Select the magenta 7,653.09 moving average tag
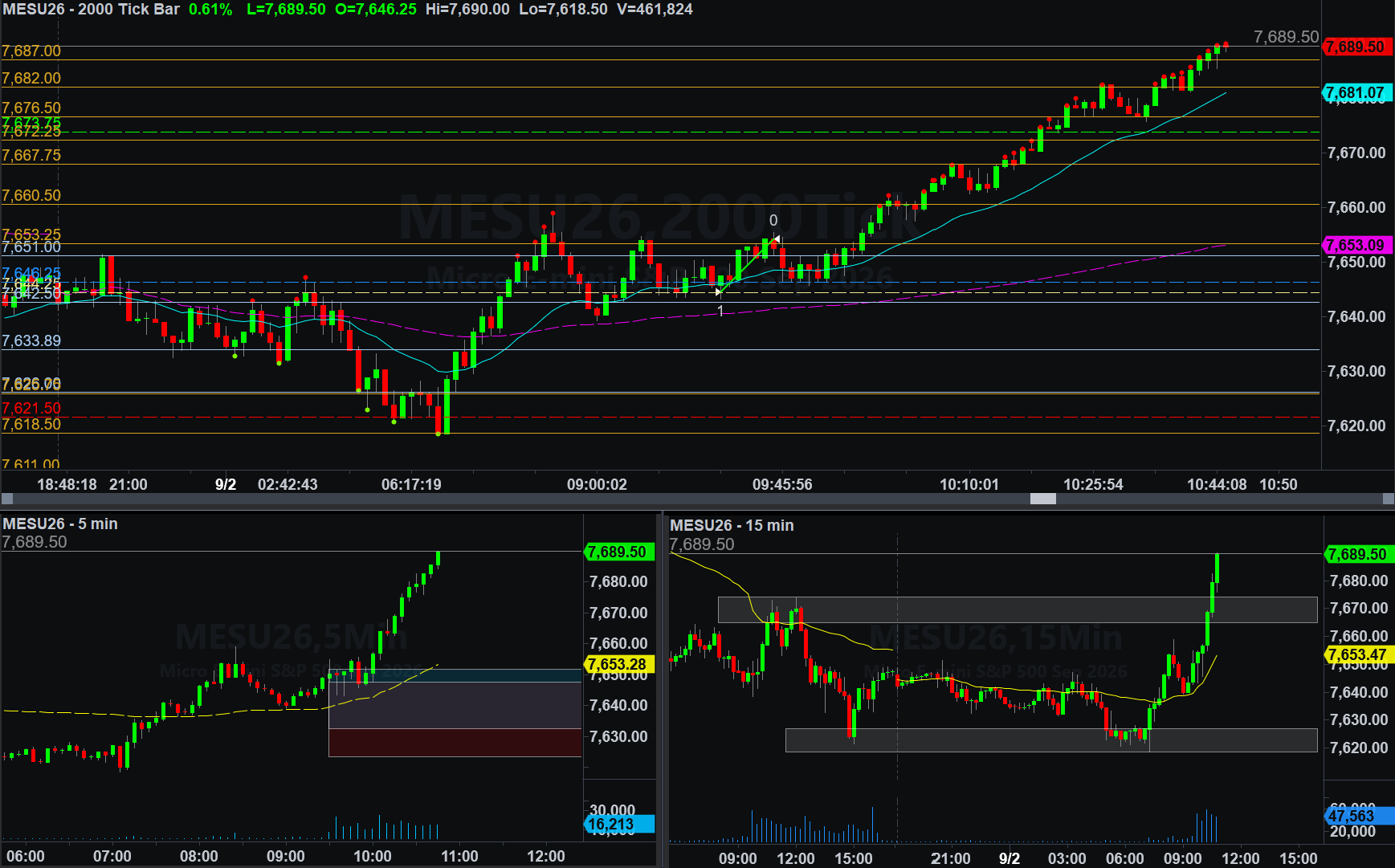Viewport: 1395px width, 868px height. pos(1356,245)
